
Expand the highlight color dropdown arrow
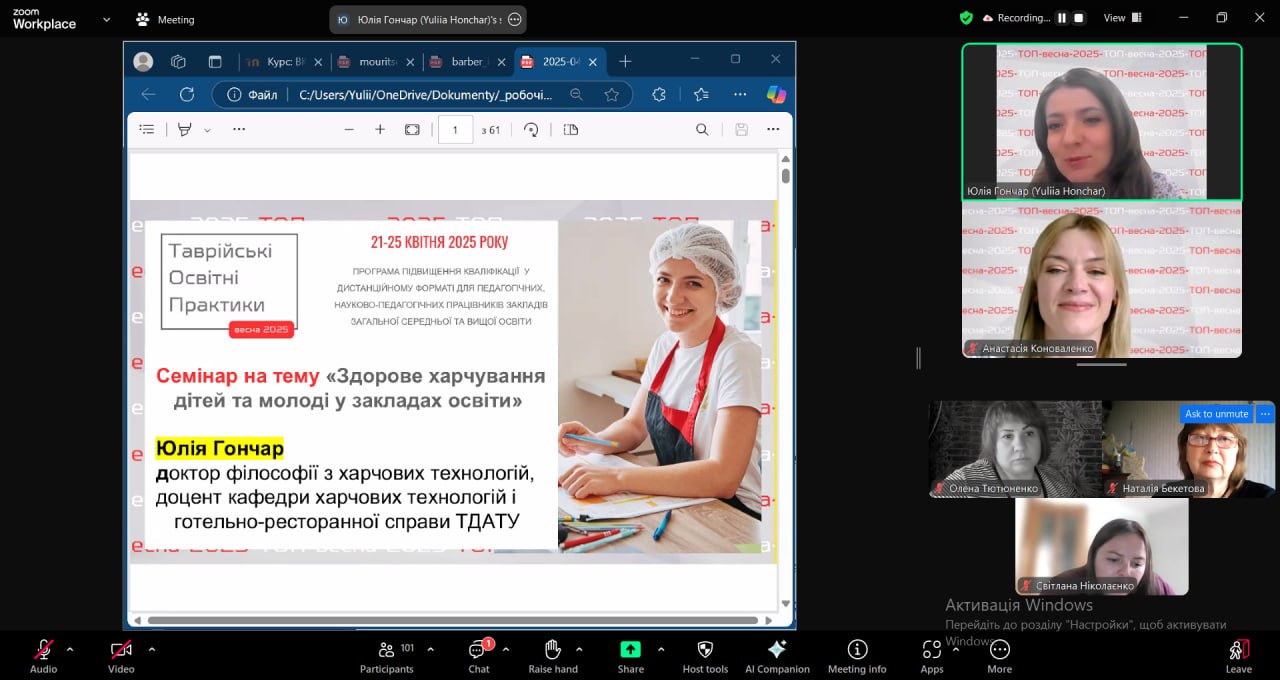coord(208,130)
